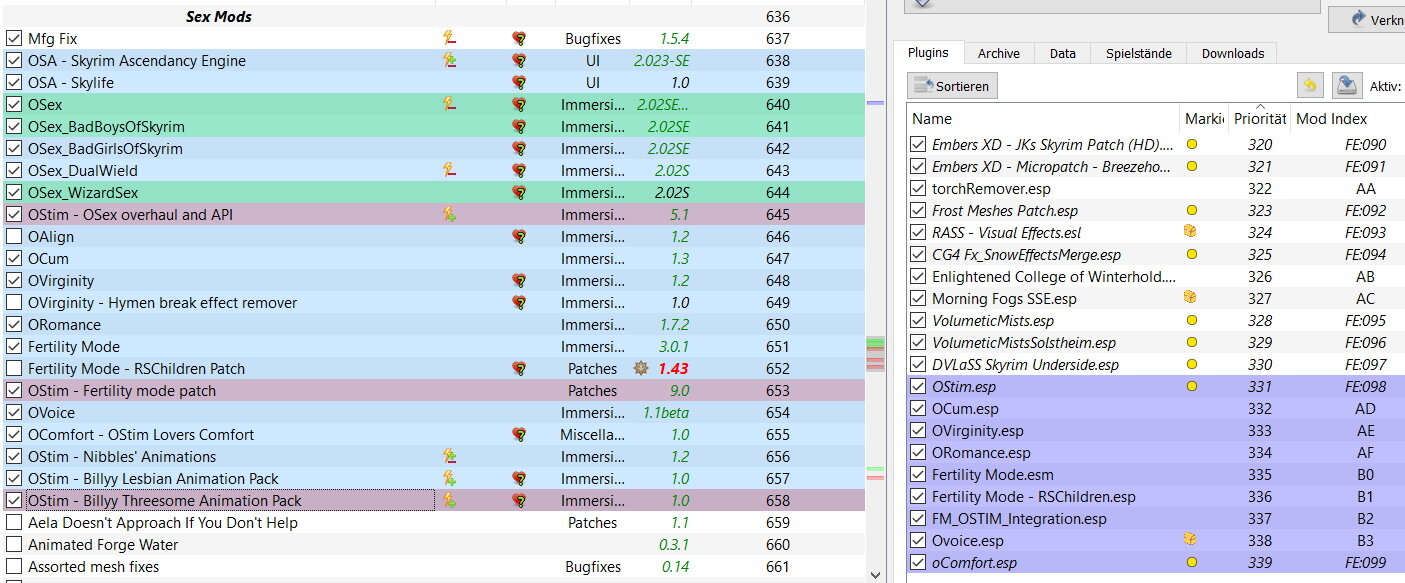Enable the Animated Forge Water mod checkbox
Image resolution: width=1405 pixels, height=583 pixels.
point(14,545)
